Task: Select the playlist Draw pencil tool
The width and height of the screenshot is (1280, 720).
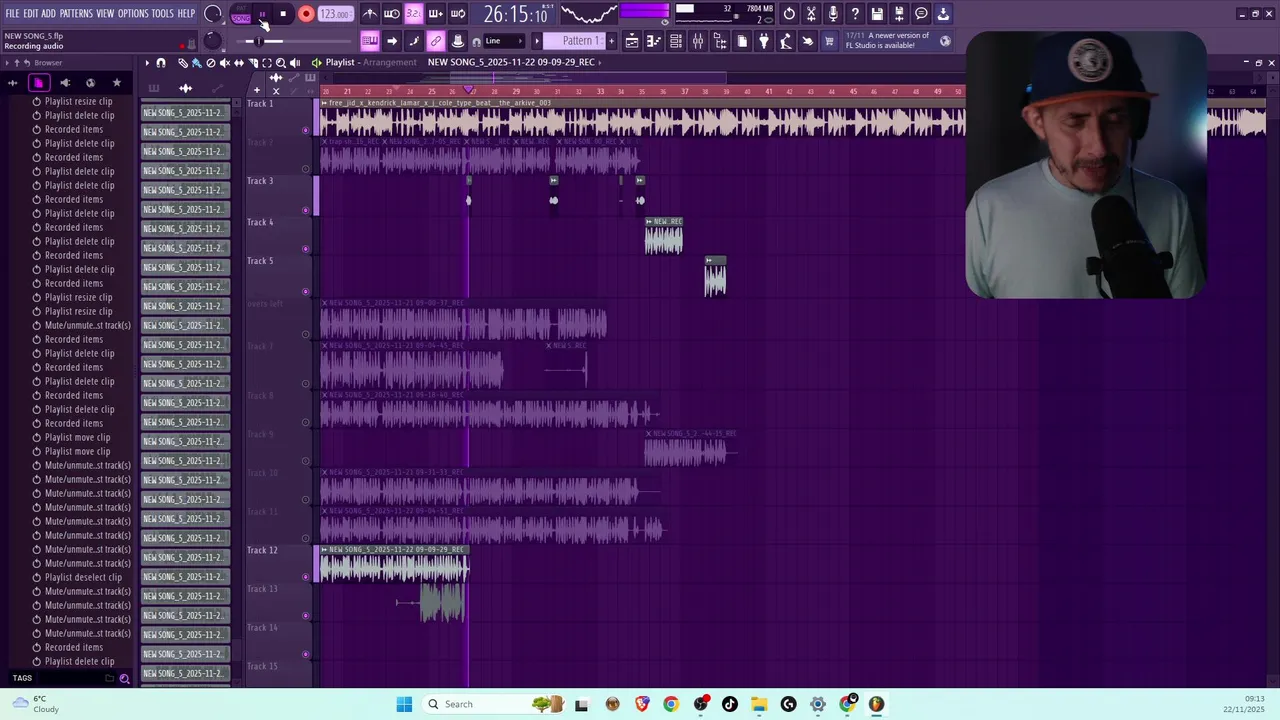Action: [183, 63]
